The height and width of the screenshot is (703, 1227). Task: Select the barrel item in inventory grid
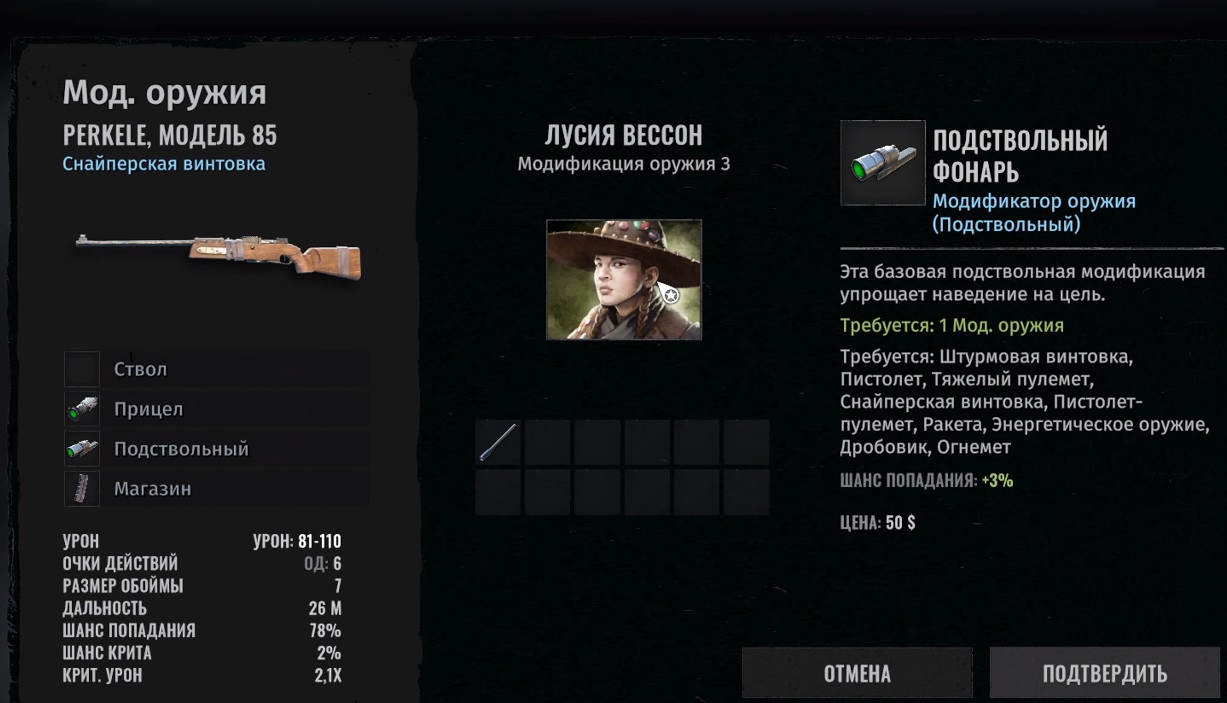tap(498, 442)
